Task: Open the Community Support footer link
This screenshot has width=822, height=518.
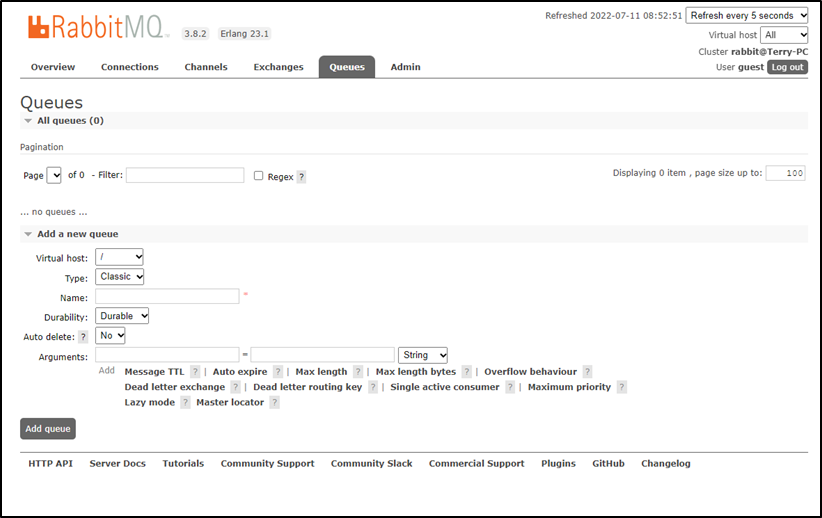Action: (x=267, y=463)
